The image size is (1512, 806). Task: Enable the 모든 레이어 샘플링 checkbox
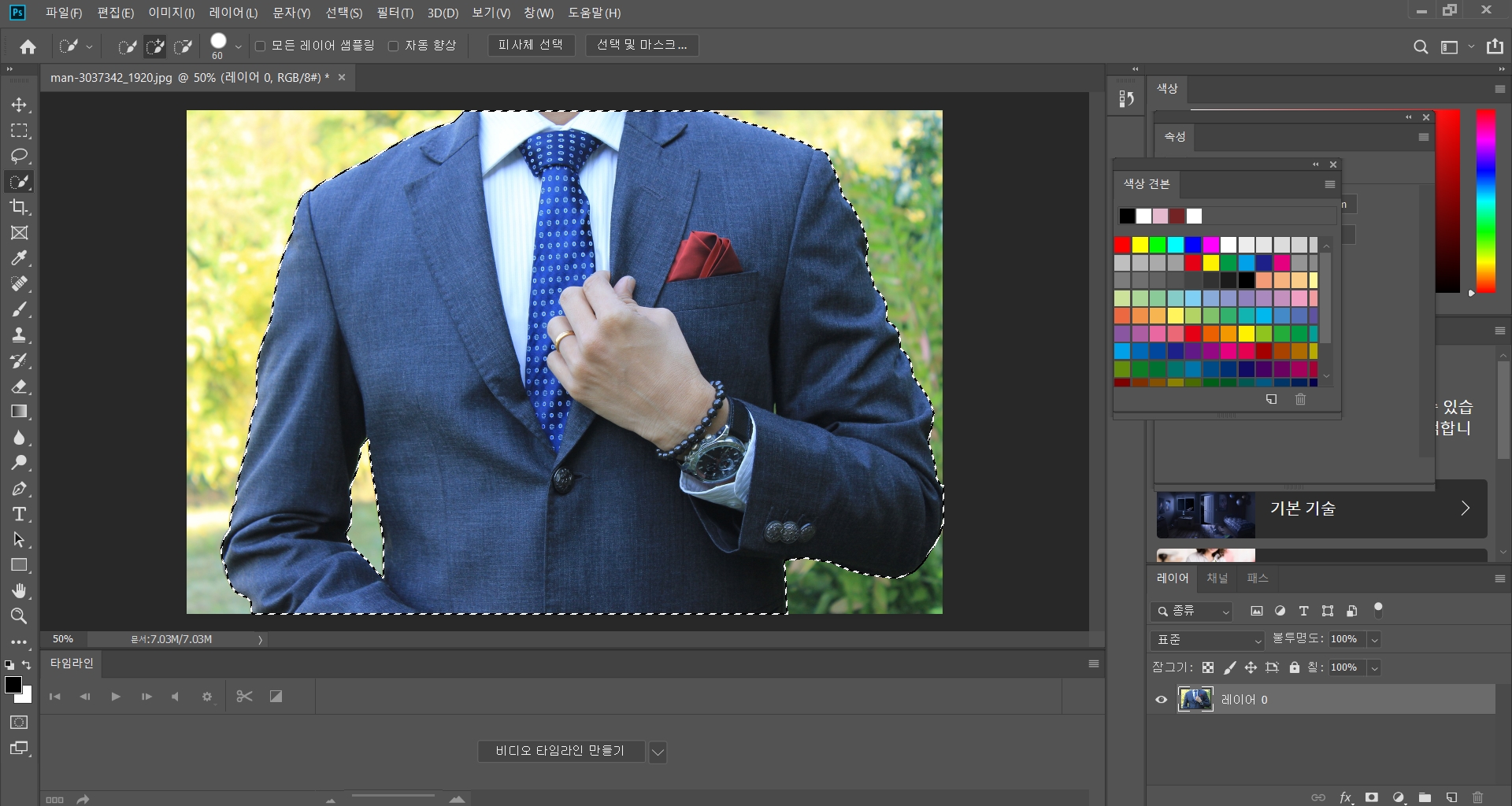point(260,46)
